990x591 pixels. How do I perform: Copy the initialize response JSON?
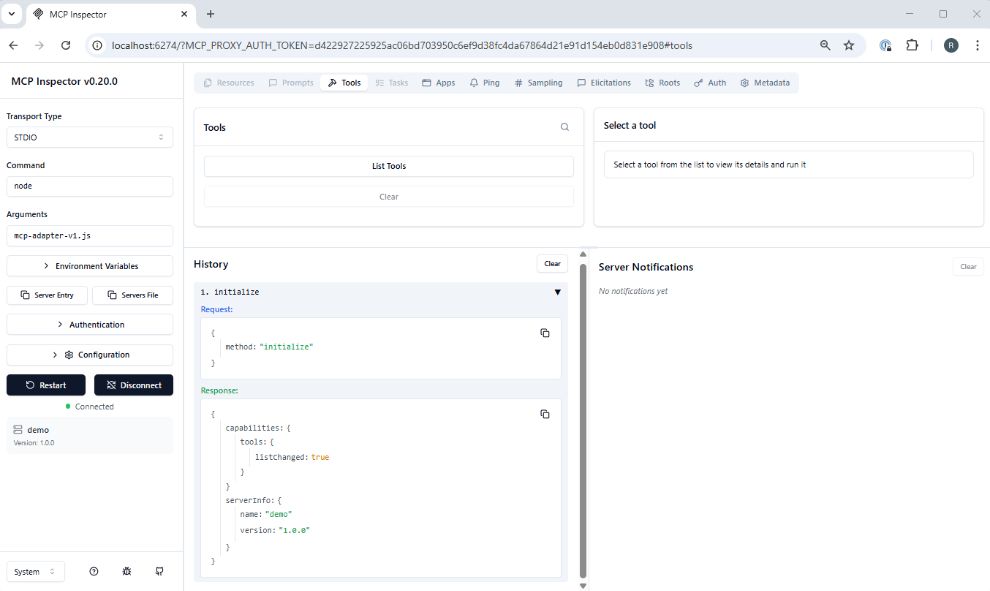coord(544,414)
